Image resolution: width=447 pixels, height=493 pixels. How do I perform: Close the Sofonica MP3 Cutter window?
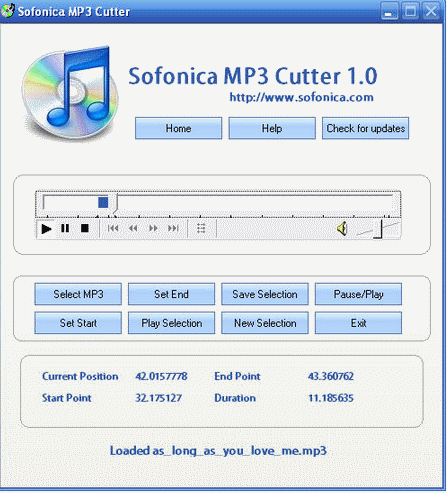431,11
